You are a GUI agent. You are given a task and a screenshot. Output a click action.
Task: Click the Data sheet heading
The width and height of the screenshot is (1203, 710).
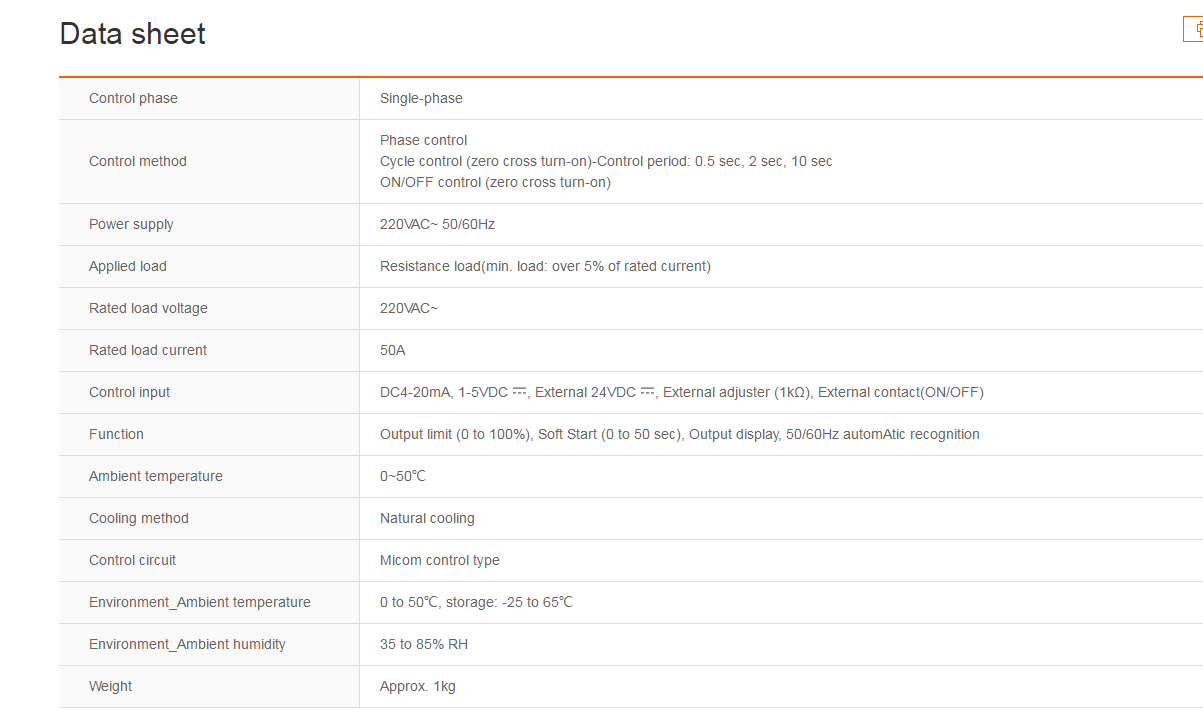(x=133, y=34)
